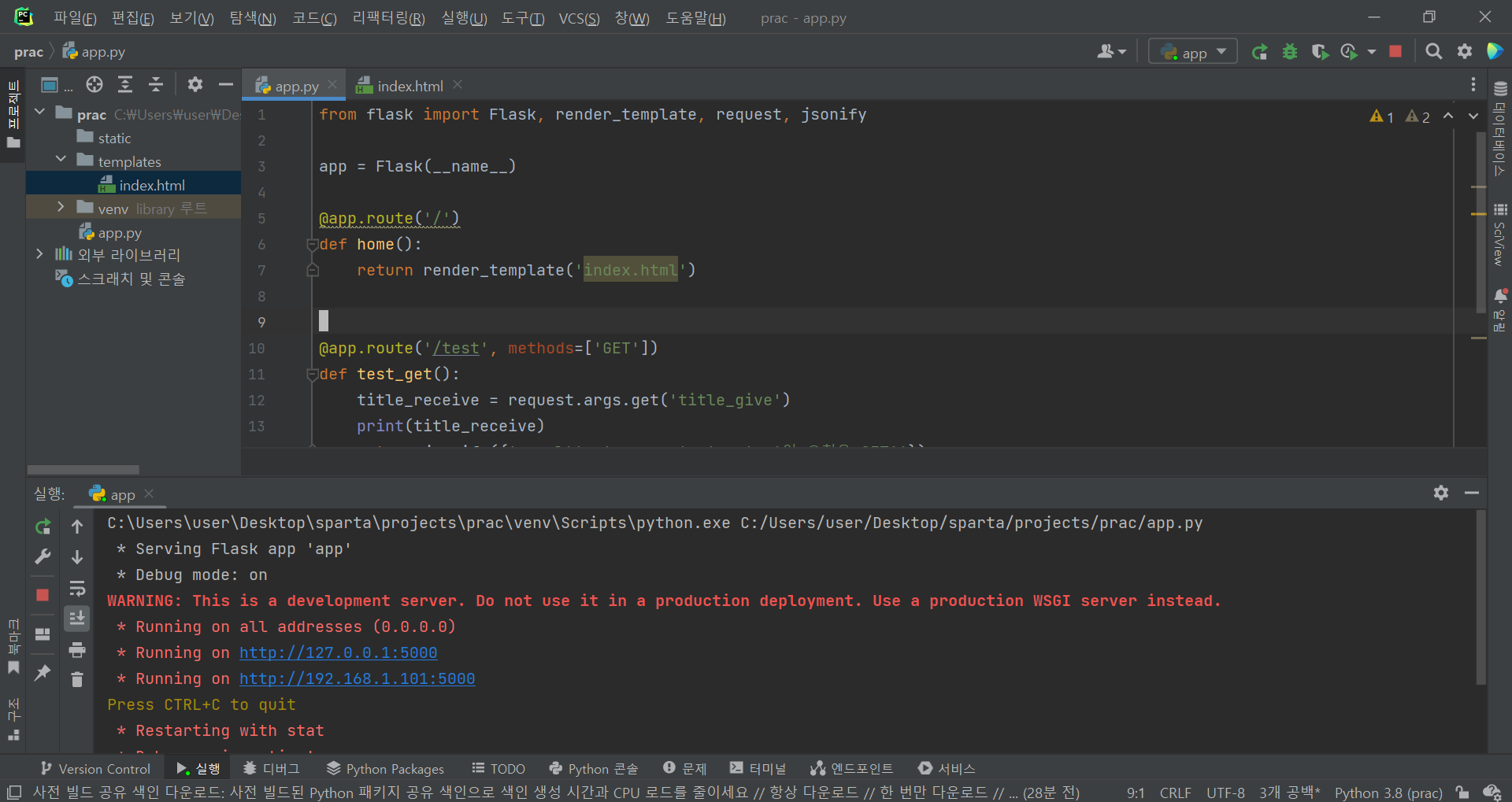The image size is (1512, 802).
Task: Go to next highlighted error arrow
Action: tap(1473, 116)
